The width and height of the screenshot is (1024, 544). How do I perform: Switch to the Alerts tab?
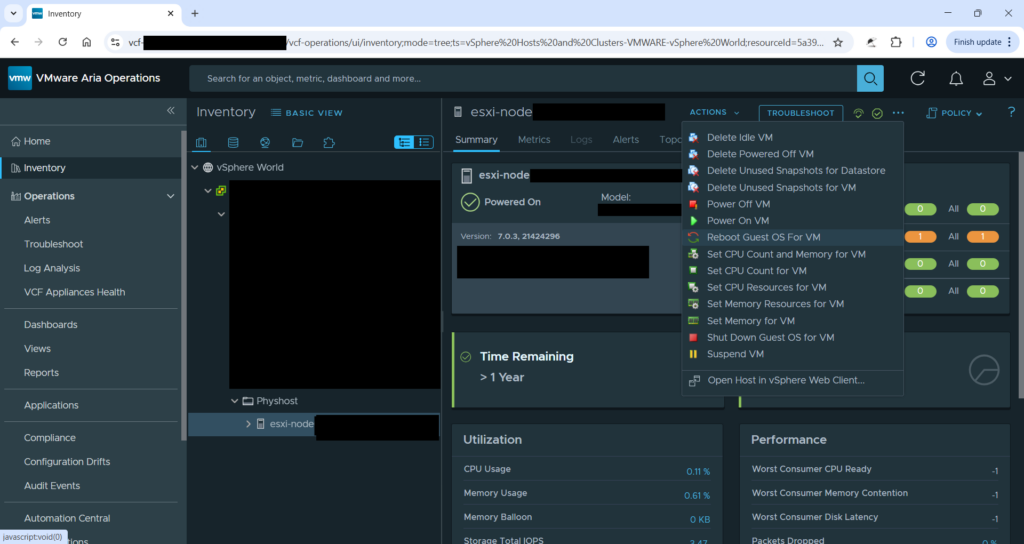(626, 140)
